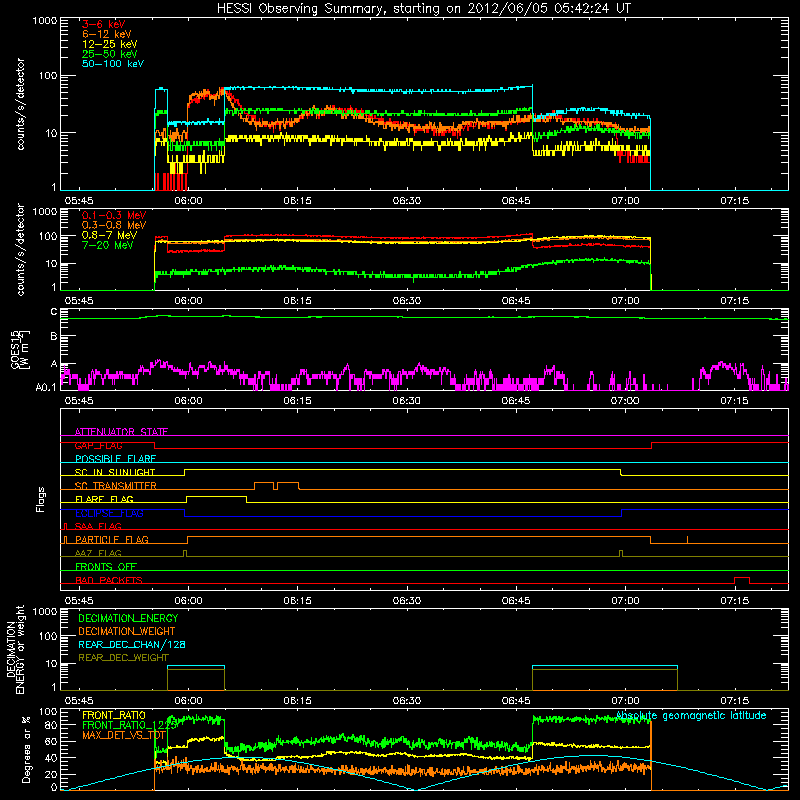
Task: Click the HESSI Observing Summary title
Action: (x=424, y=9)
